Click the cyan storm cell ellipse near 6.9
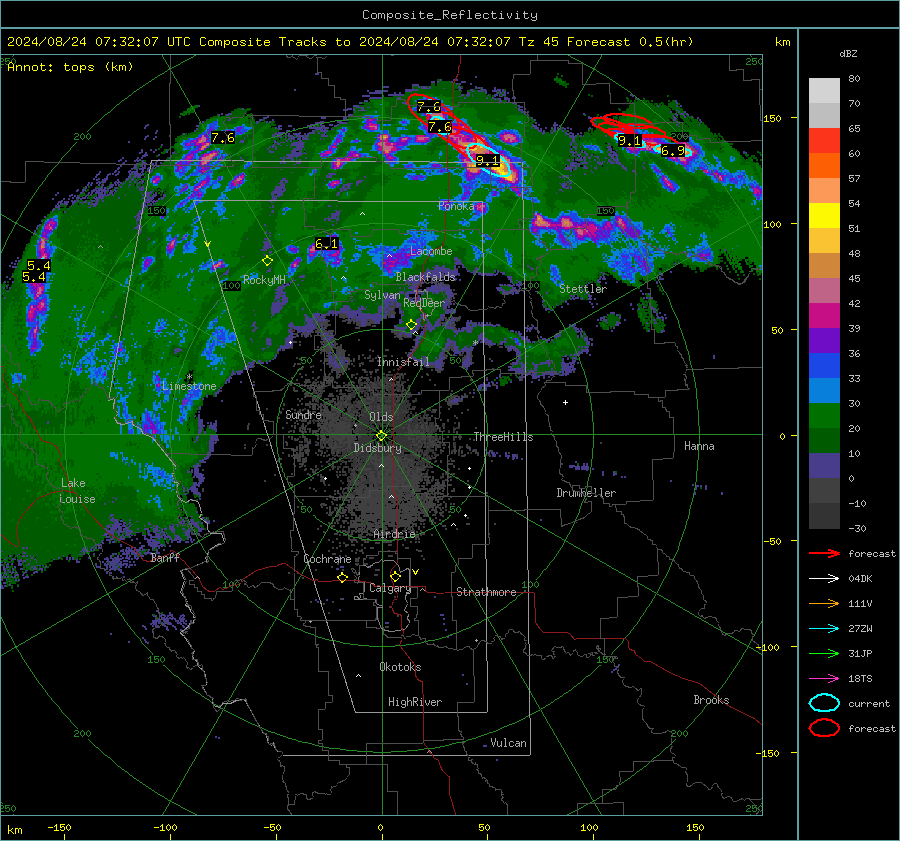This screenshot has width=900, height=841. coord(672,150)
